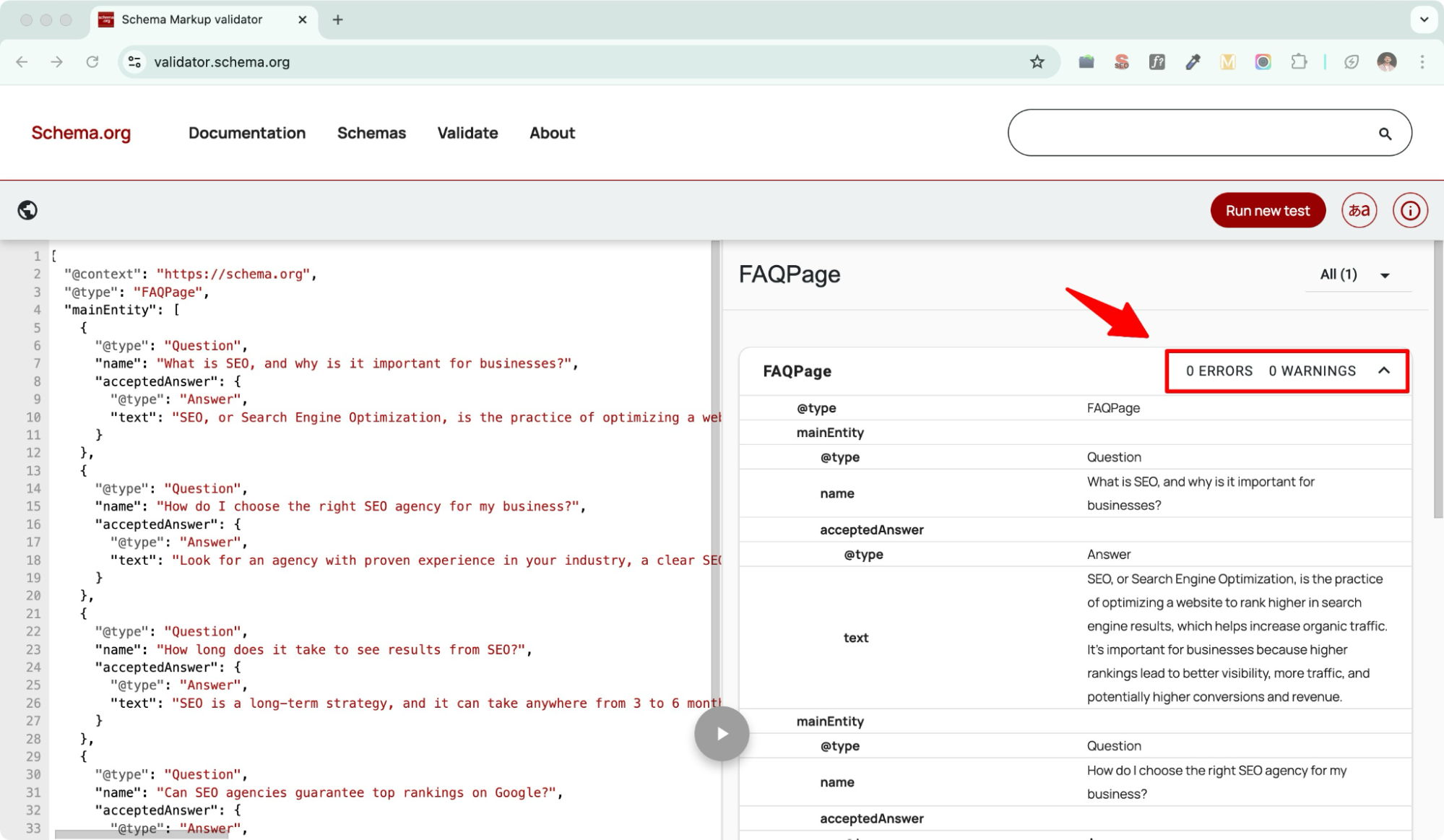Collapse the FAQPage results panel chevron
1444x840 pixels.
coord(1384,371)
